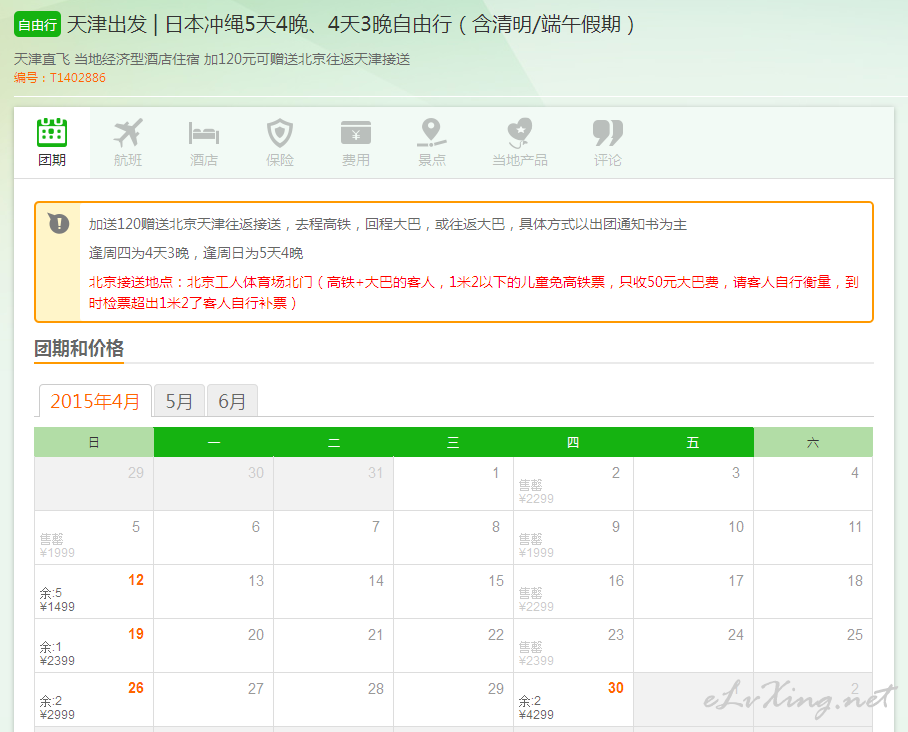
Task: Click the 四 weekday column header
Action: [573, 442]
